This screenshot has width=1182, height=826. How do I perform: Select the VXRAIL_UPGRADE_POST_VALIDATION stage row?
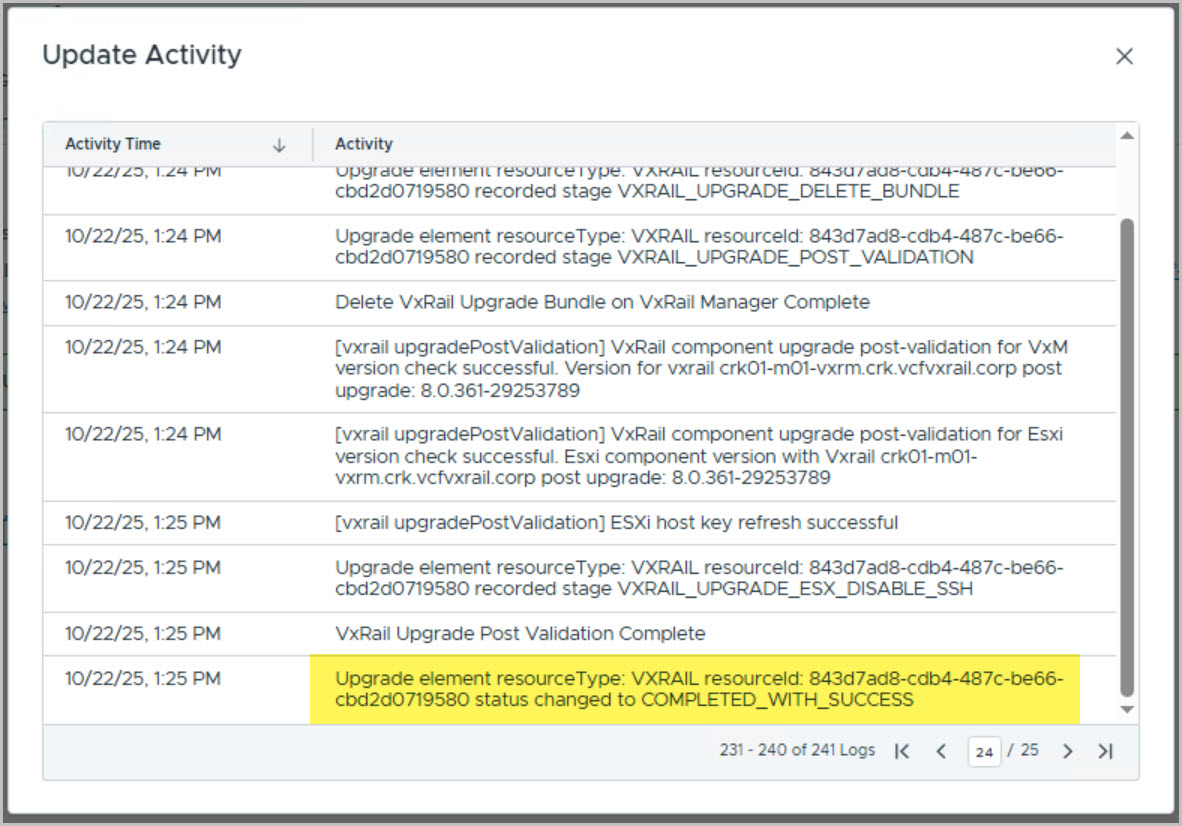[698, 247]
